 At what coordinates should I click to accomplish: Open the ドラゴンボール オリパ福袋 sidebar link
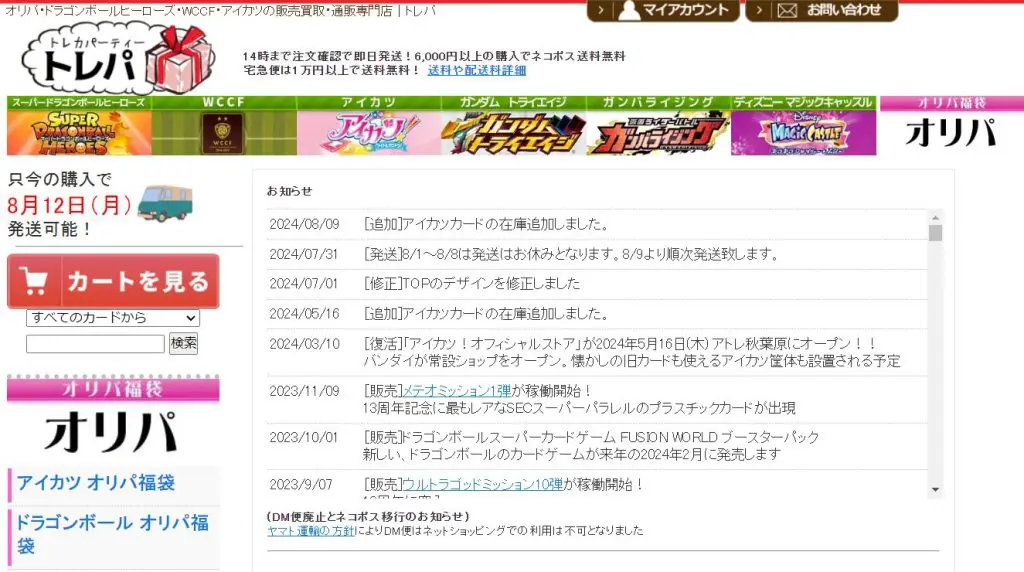(112, 535)
